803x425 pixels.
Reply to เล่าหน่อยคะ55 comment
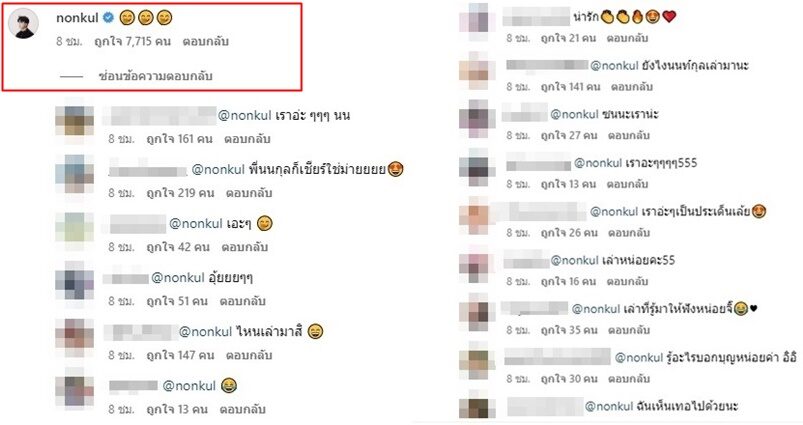click(x=627, y=281)
